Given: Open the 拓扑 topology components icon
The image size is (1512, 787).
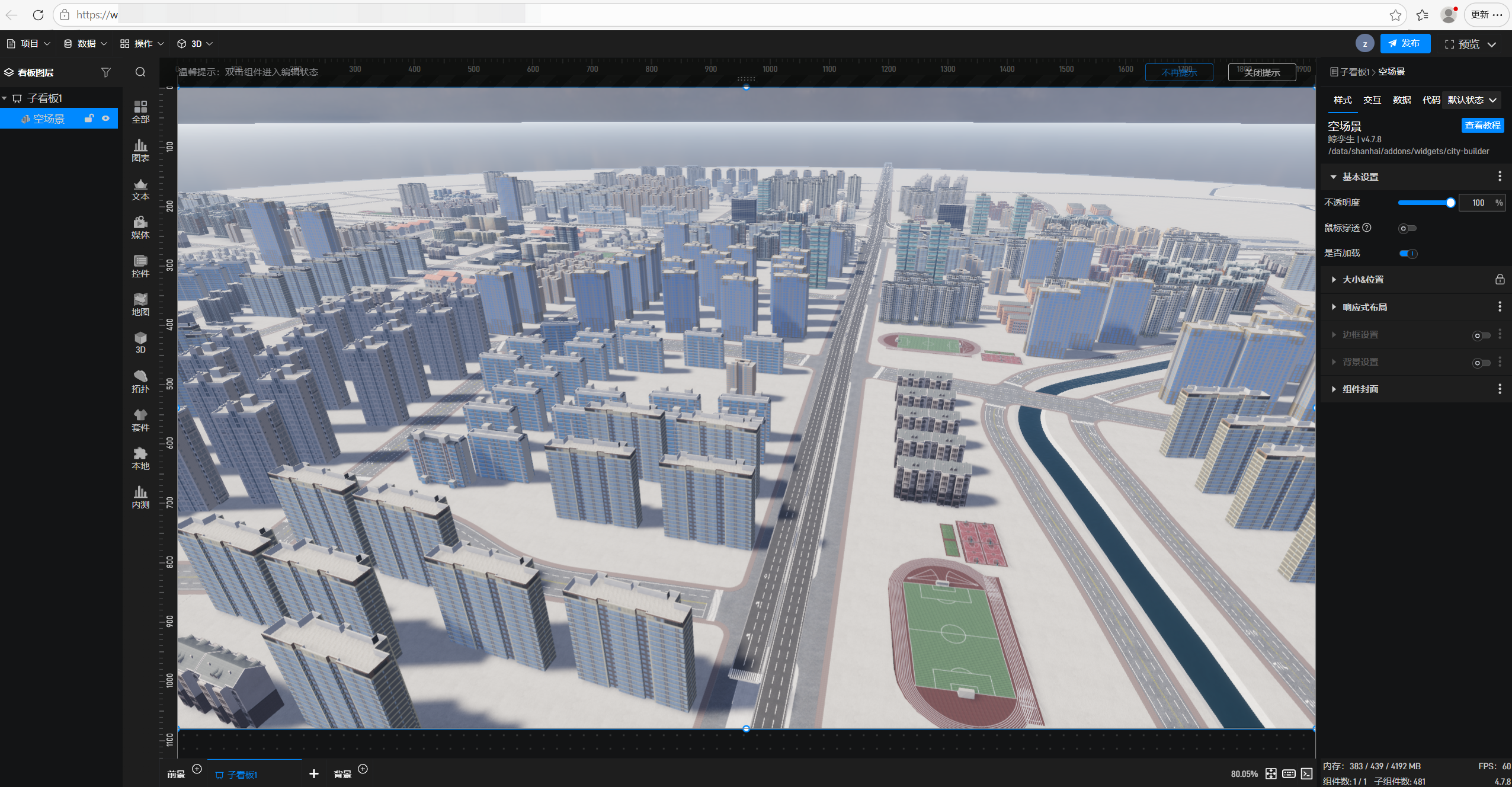Looking at the screenshot, I should [140, 382].
